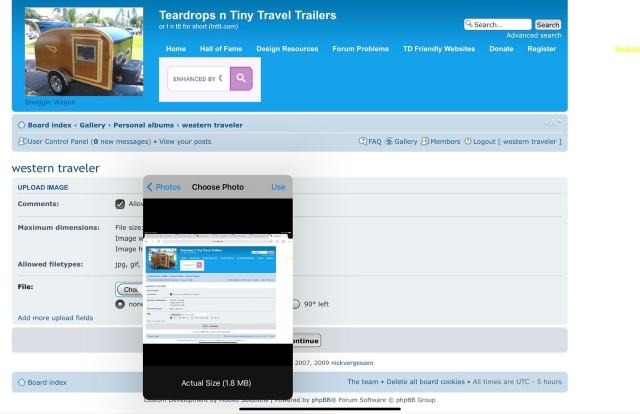640x414 pixels.
Task: Click the Teardrops n Tiny Travel Trailers title
Action: pos(247,15)
